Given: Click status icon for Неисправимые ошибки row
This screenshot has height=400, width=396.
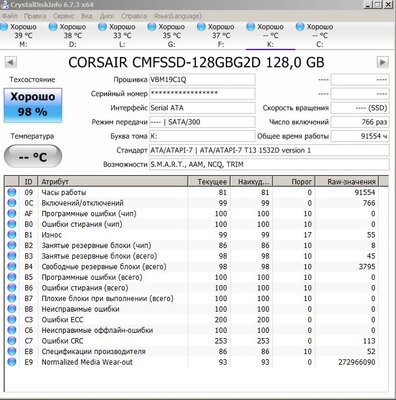Looking at the screenshot, I should click(x=12, y=309).
